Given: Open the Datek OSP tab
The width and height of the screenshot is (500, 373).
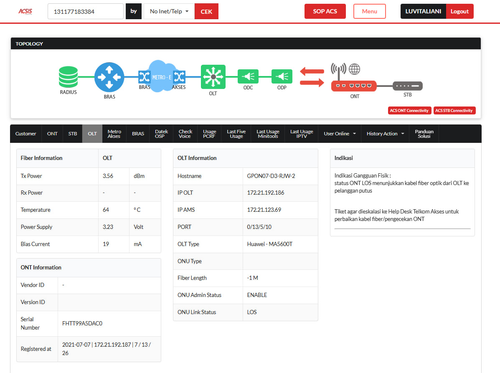Looking at the screenshot, I should coord(161,134).
